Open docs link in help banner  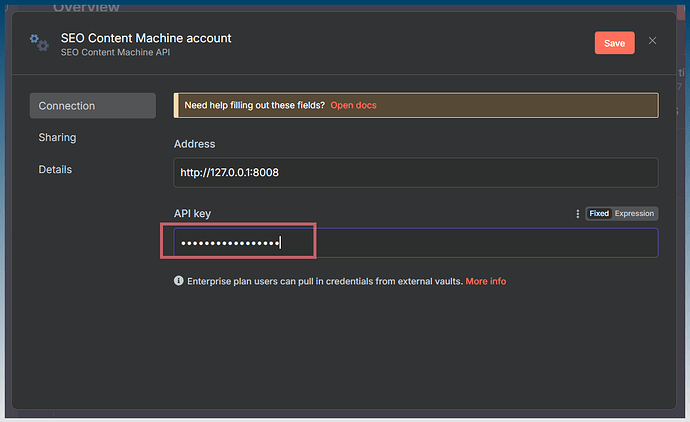pos(353,105)
